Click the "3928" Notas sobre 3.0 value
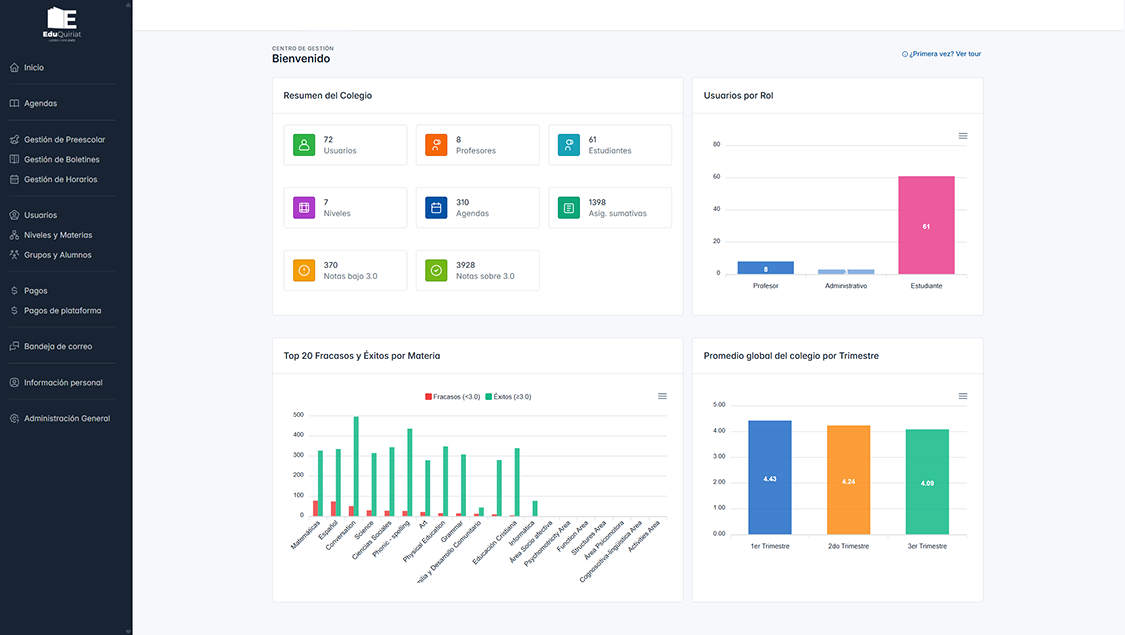This screenshot has width=1125, height=635. pyautogui.click(x=466, y=265)
